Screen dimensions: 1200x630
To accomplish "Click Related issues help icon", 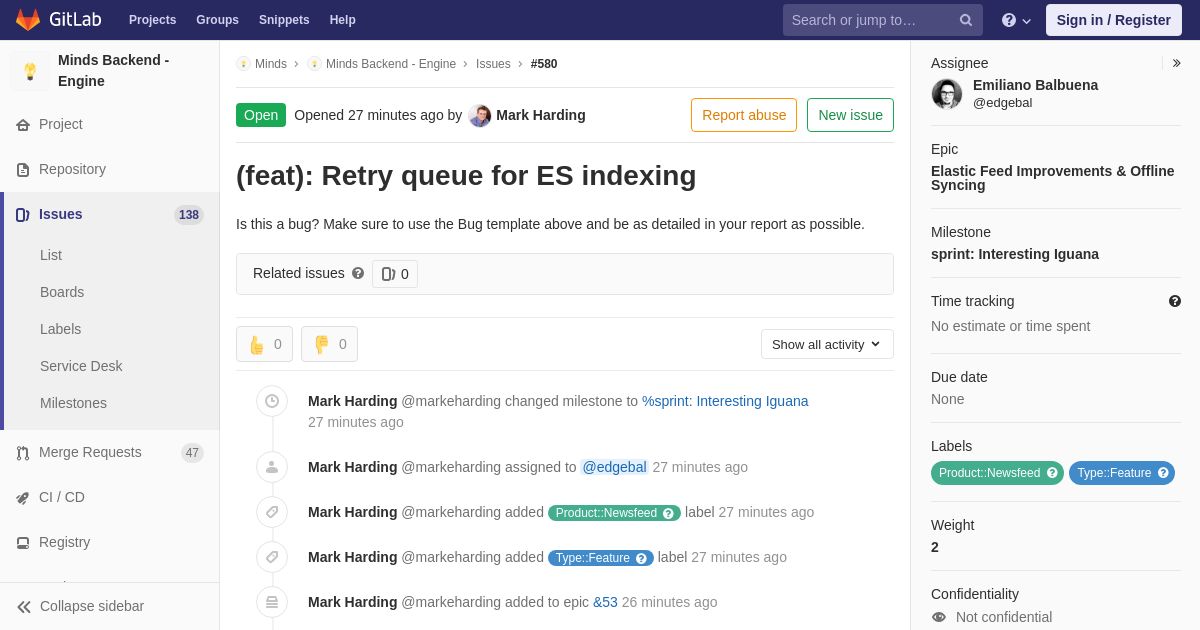I will [x=358, y=273].
